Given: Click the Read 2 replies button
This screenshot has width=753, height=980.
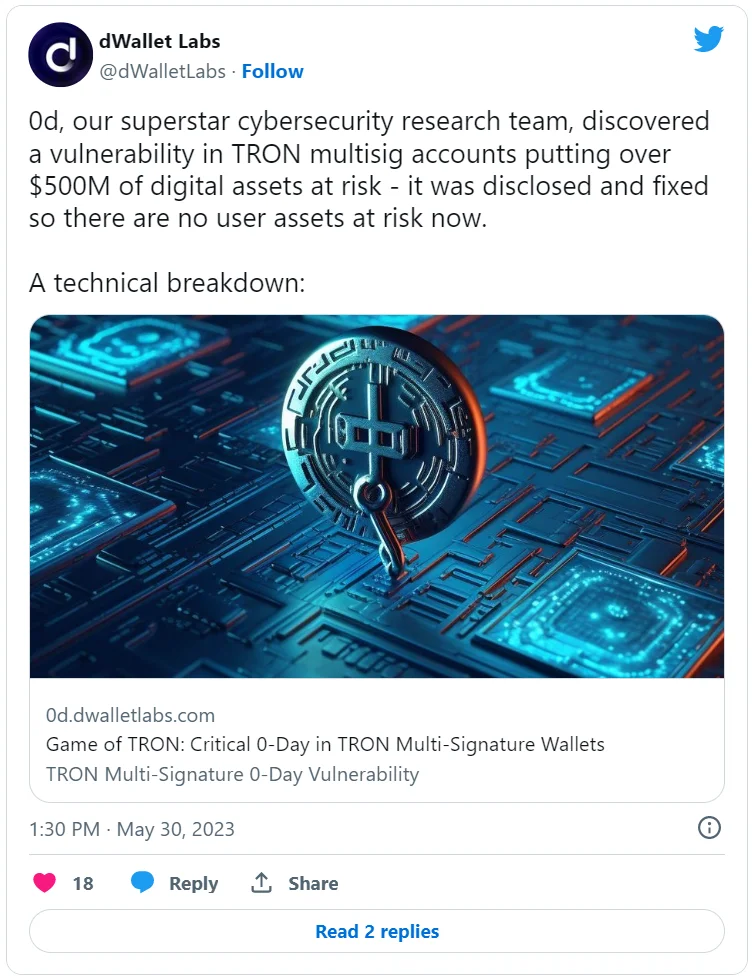Looking at the screenshot, I should 376,931.
